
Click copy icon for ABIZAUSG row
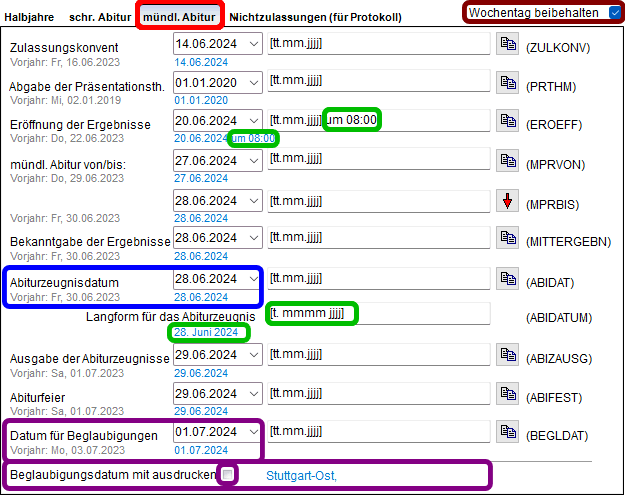(x=508, y=357)
